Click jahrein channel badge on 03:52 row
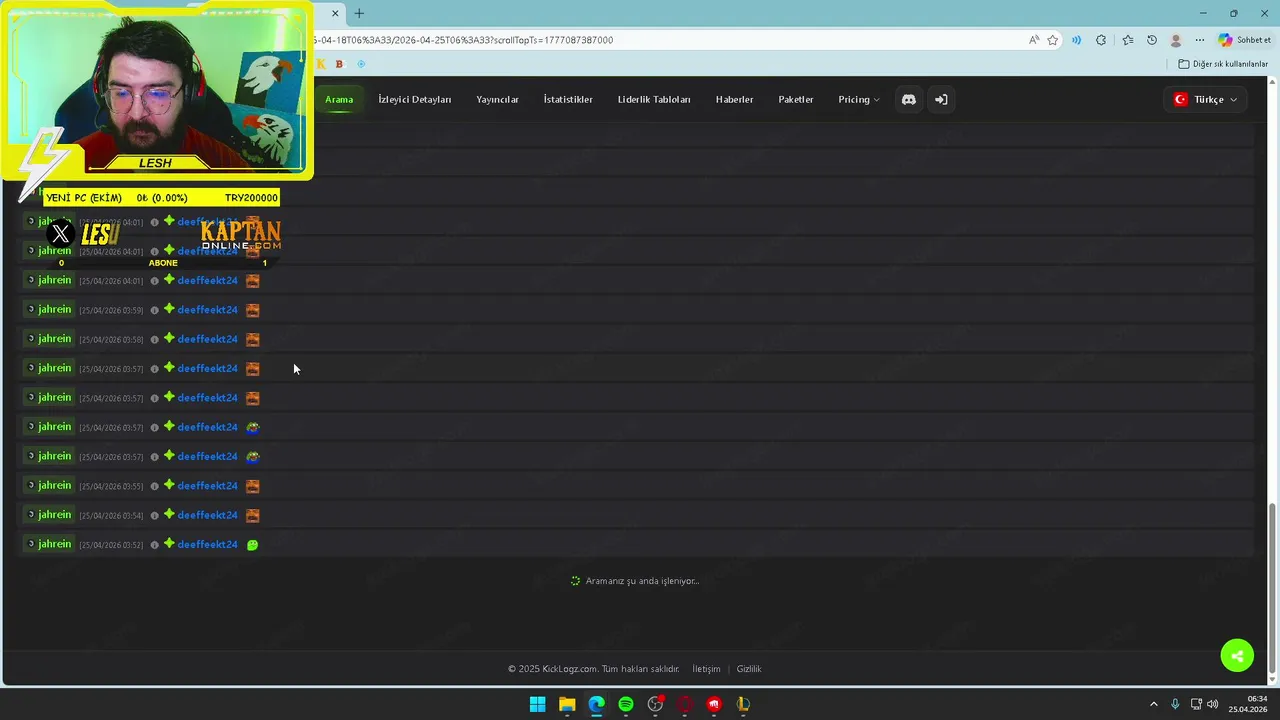Image resolution: width=1280 pixels, height=720 pixels. tap(49, 544)
